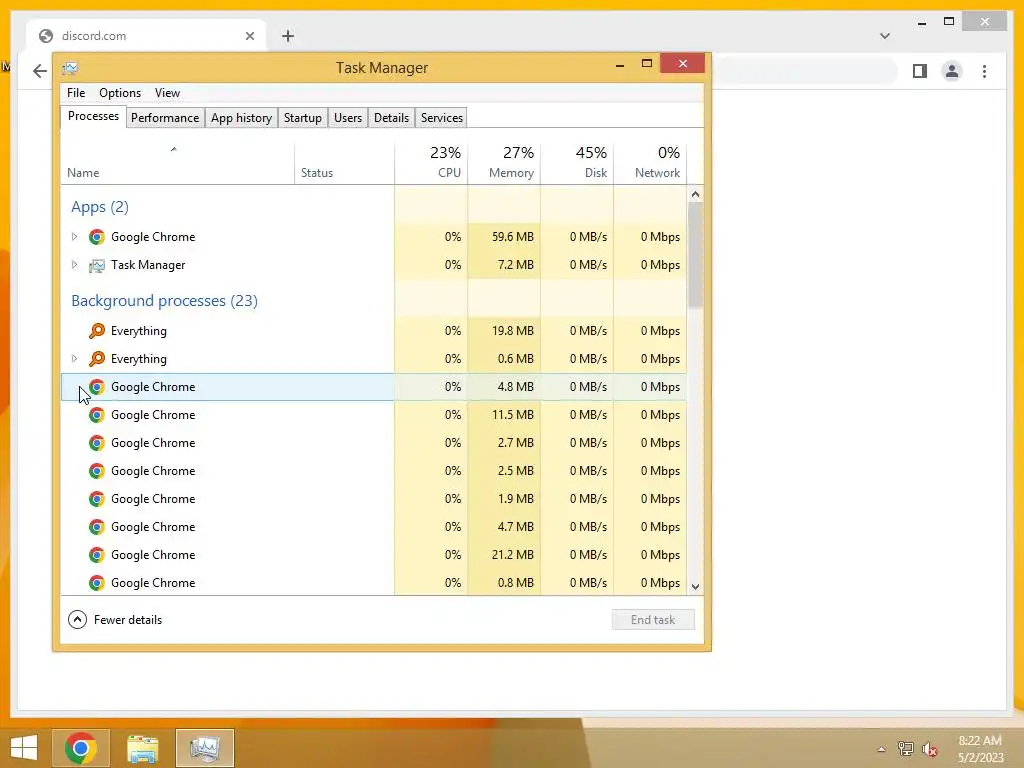Viewport: 1024px width, 768px height.
Task: Click the Everything icon with 0.6 MB memory
Action: [x=97, y=359]
